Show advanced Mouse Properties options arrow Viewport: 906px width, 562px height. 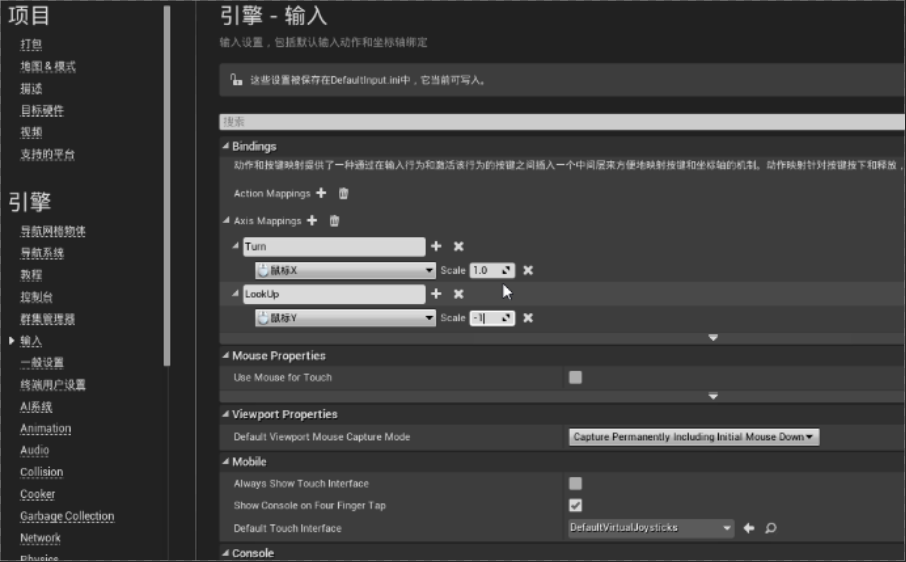pos(713,396)
